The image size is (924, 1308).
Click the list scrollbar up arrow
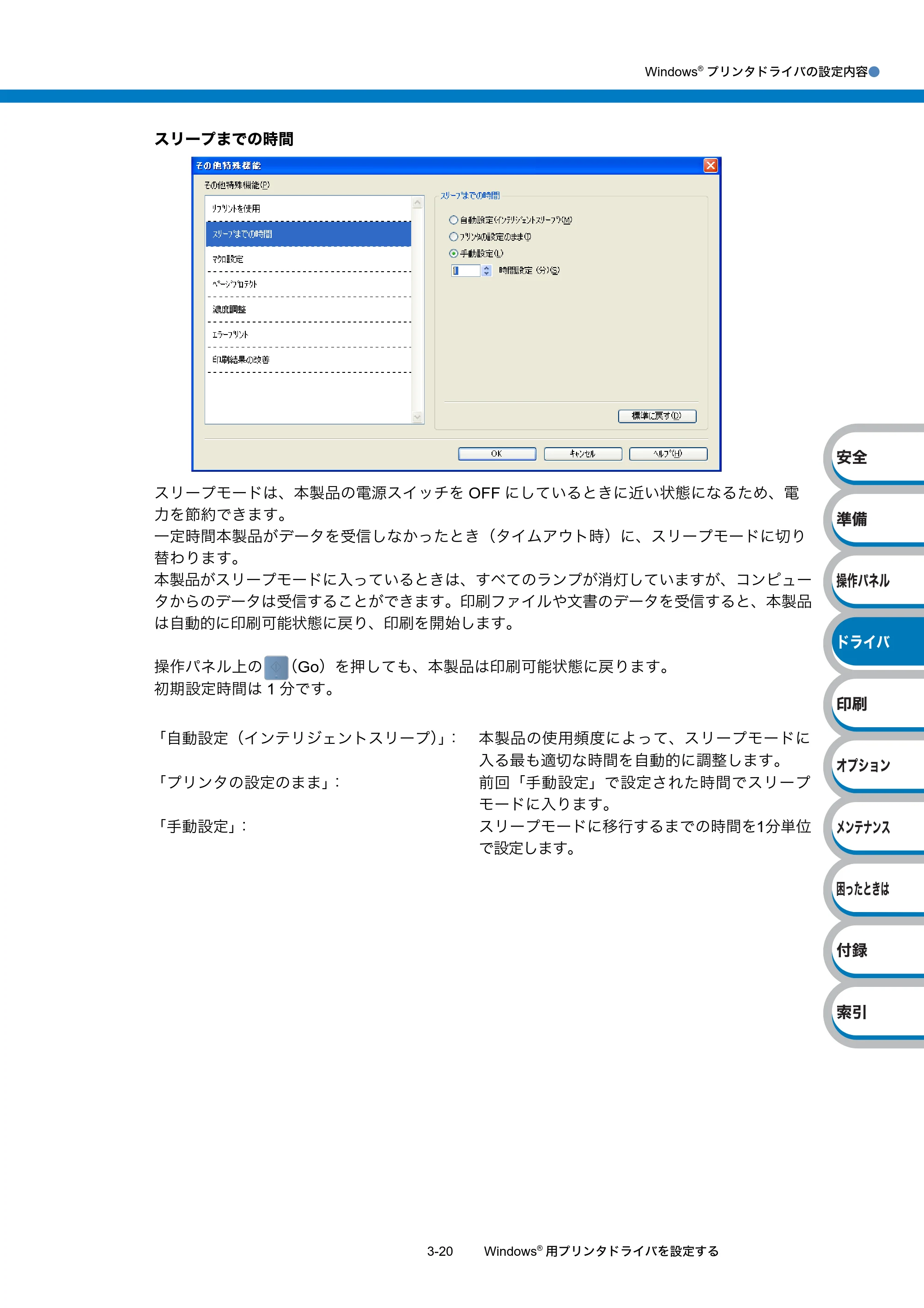pos(418,203)
